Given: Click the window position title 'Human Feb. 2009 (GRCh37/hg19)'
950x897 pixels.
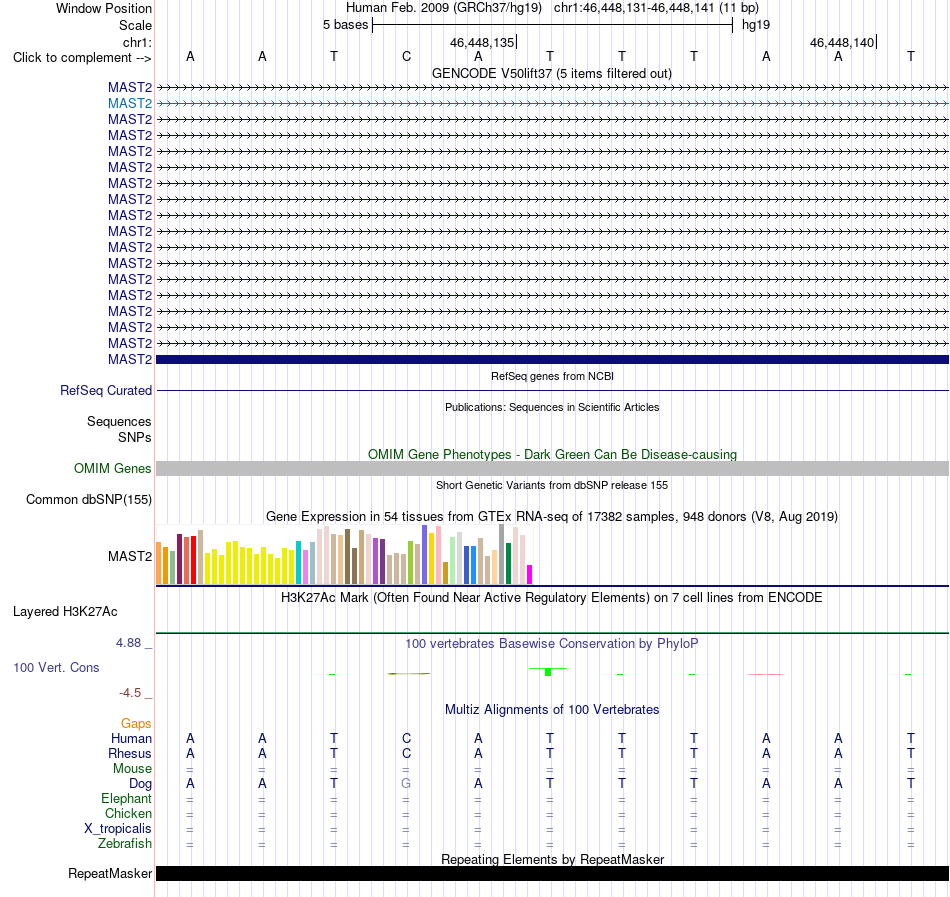Looking at the screenshot, I should point(443,8).
